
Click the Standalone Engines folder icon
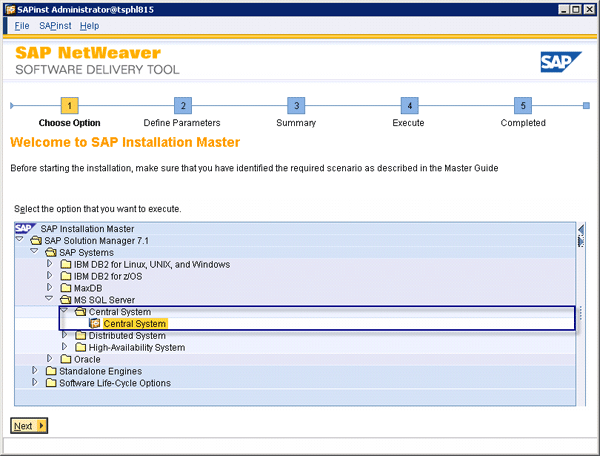click(50, 372)
